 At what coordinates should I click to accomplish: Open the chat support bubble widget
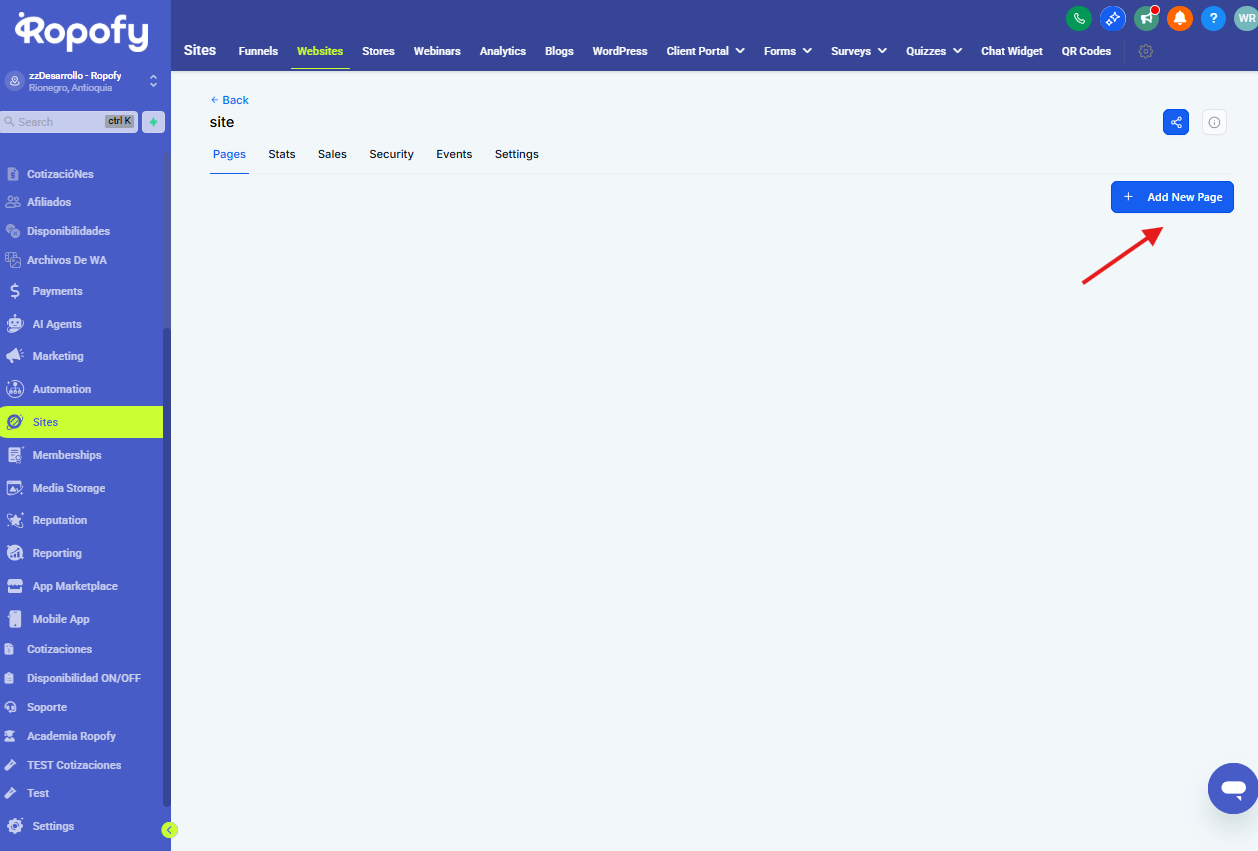coord(1232,789)
